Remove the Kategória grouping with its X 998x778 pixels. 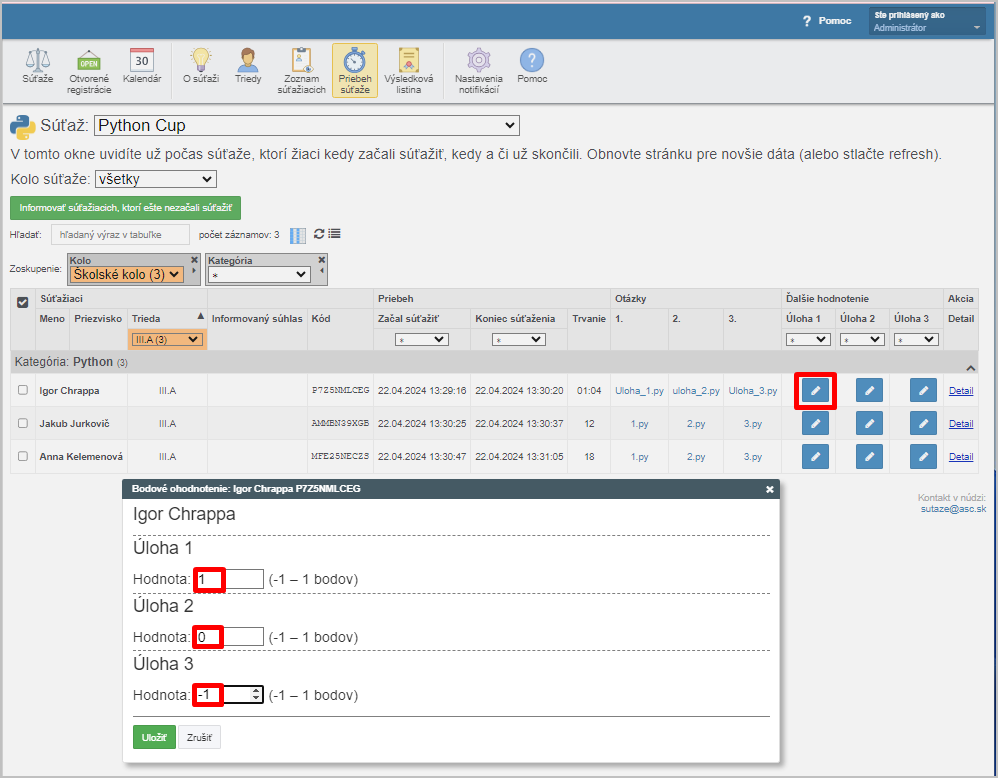click(x=322, y=260)
